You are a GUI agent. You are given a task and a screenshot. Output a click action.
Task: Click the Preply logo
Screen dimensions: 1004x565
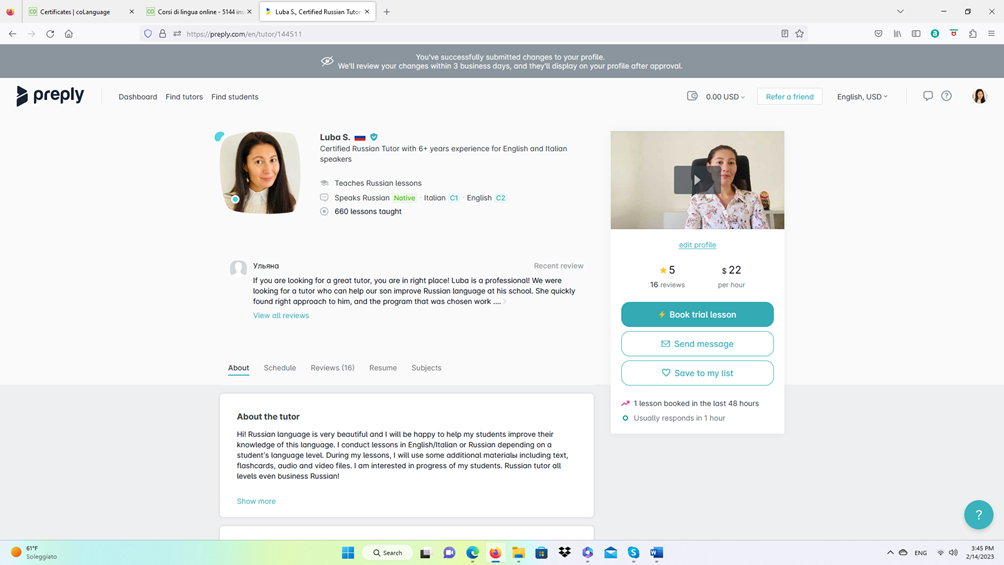(50, 96)
